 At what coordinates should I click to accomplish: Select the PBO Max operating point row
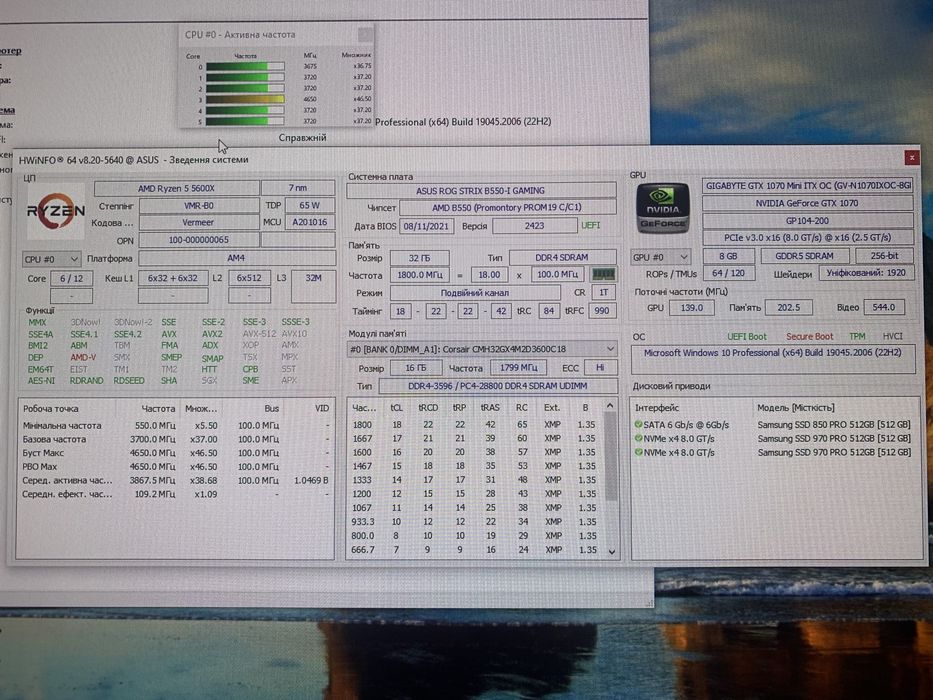175,467
